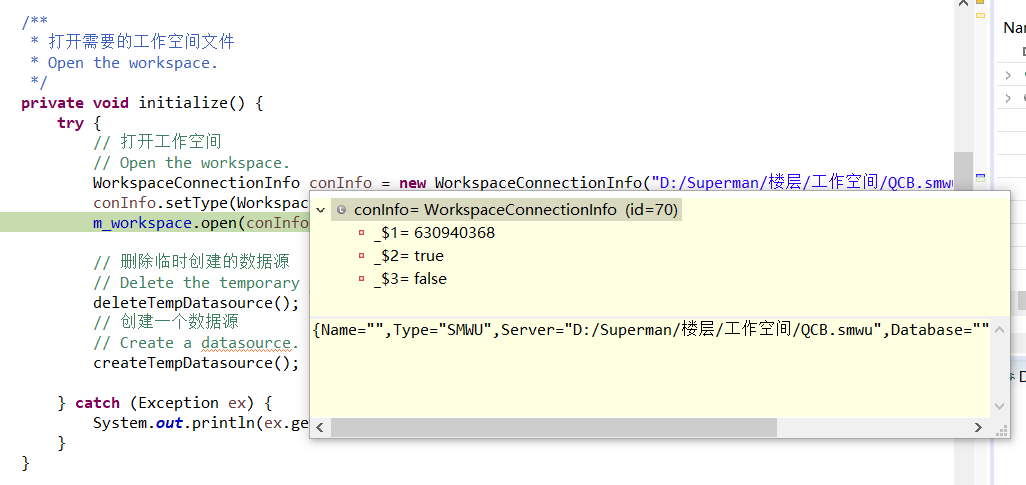This screenshot has width=1026, height=485.
Task: Click the object icon beside conInfo
Action: point(341,210)
